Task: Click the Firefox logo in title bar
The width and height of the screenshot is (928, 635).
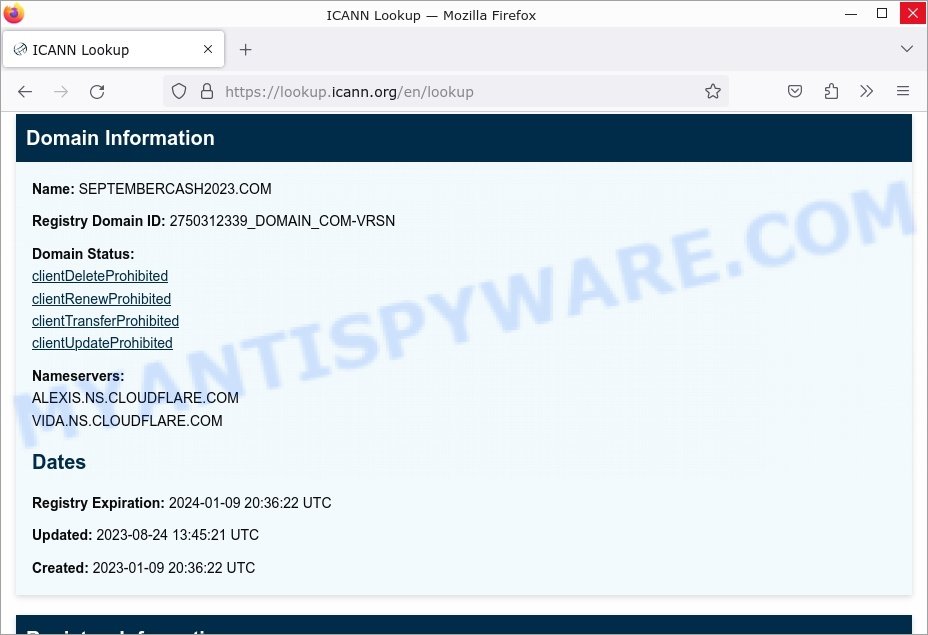Action: click(14, 14)
